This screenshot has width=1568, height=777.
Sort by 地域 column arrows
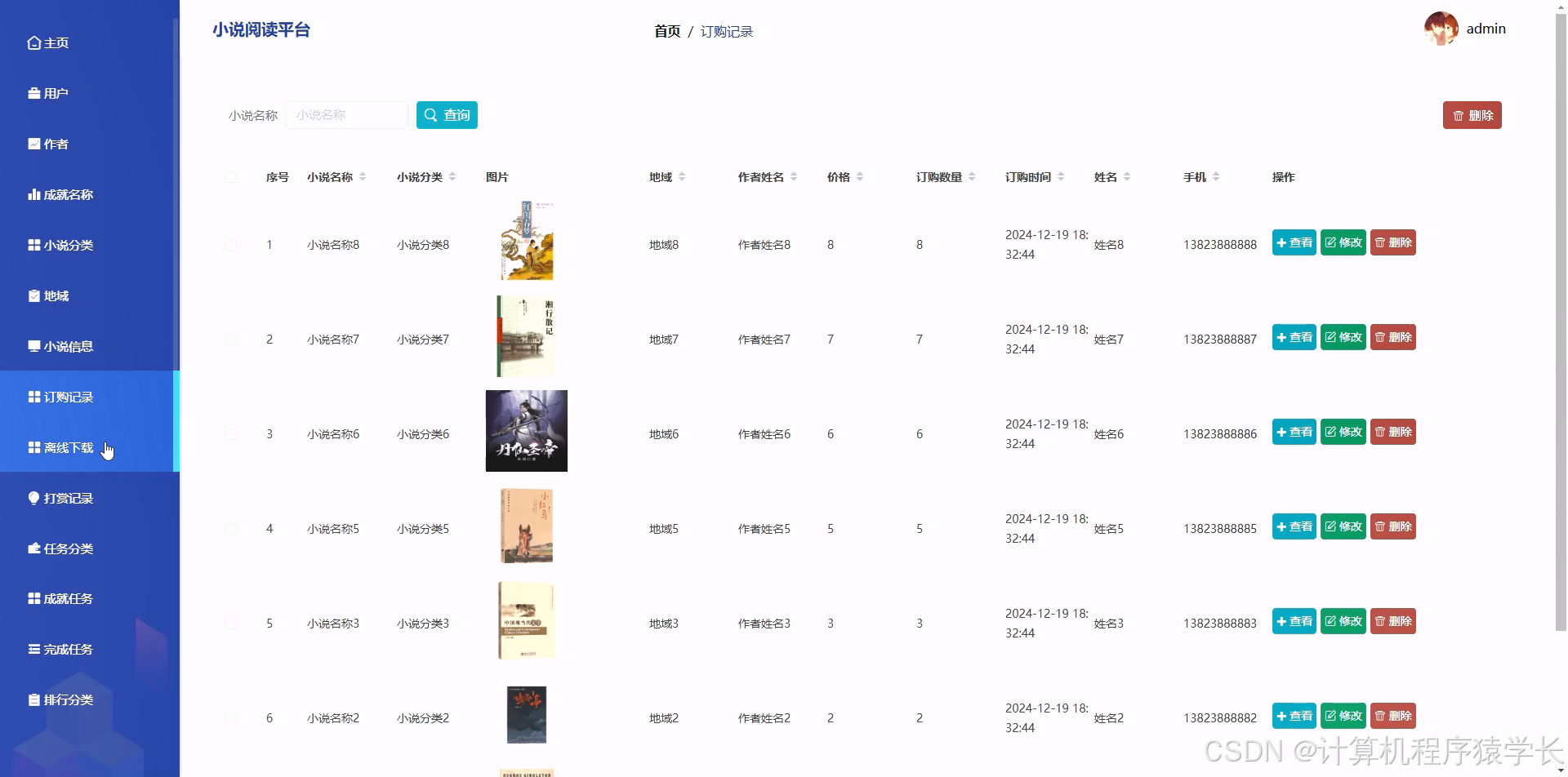(x=682, y=177)
